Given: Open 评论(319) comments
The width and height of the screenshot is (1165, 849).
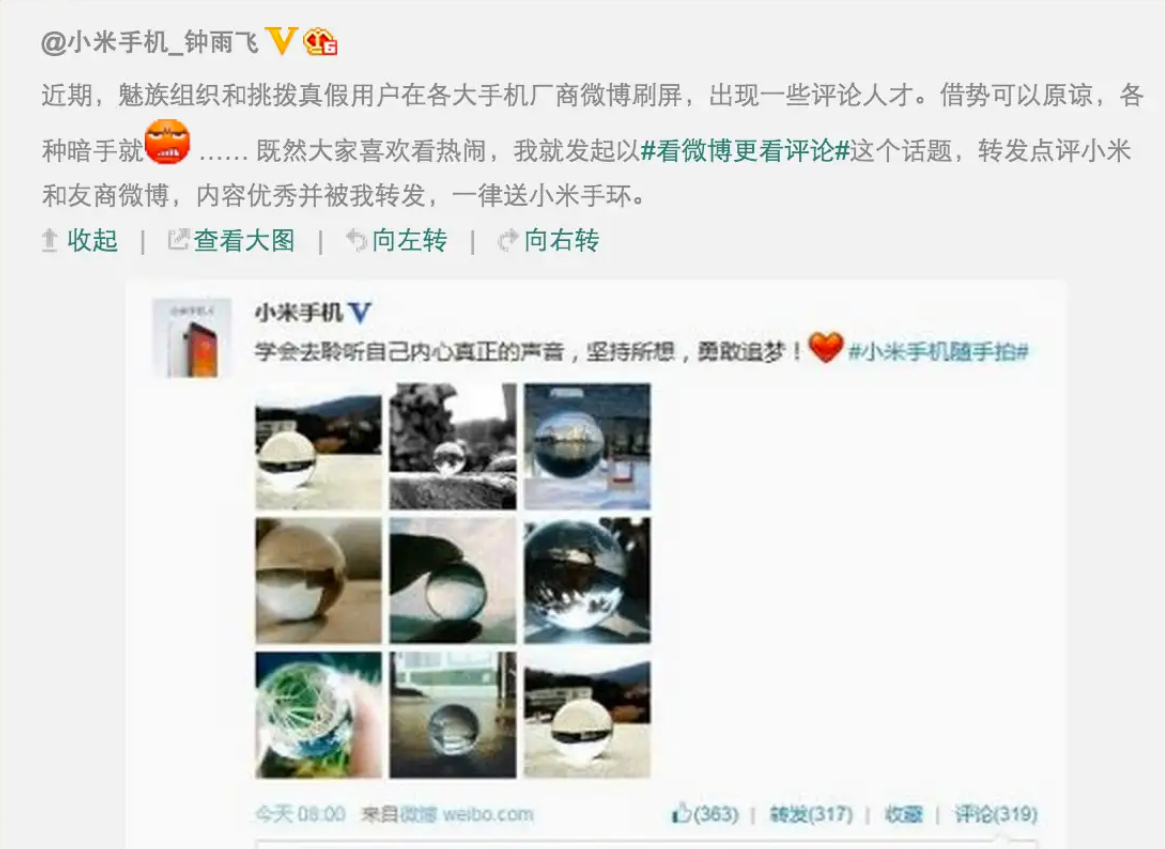Looking at the screenshot, I should (996, 814).
